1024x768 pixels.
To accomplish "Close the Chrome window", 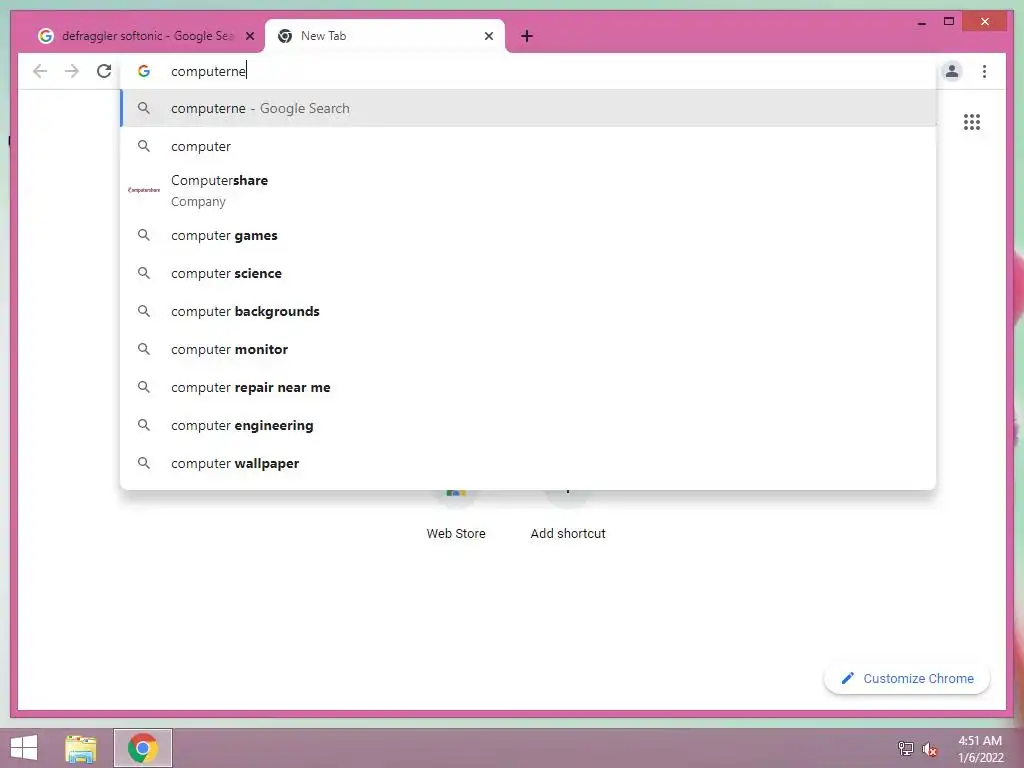I will point(984,22).
